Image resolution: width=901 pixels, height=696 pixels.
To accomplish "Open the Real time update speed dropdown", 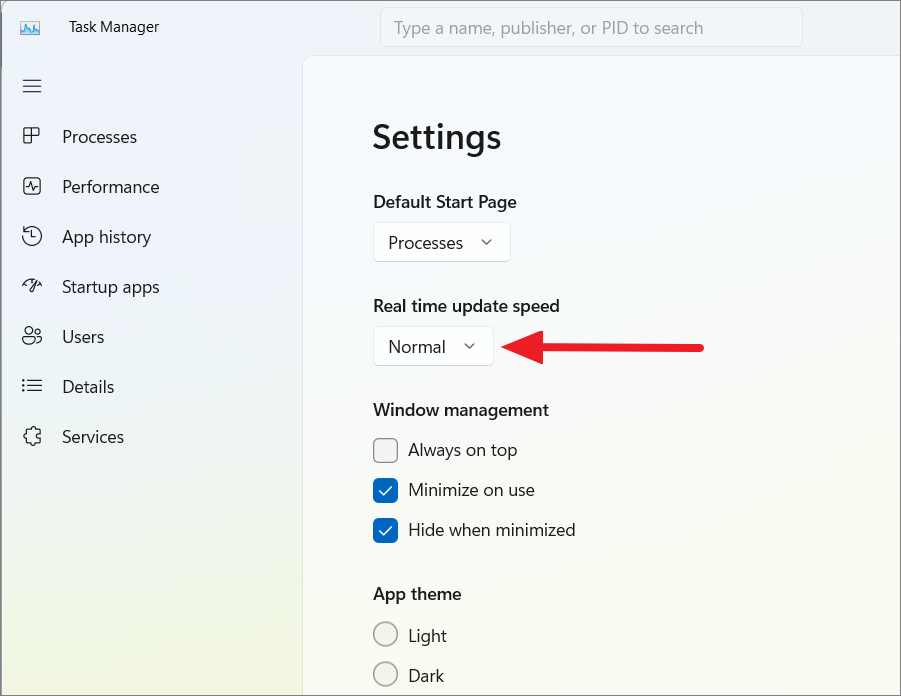I will 433,346.
